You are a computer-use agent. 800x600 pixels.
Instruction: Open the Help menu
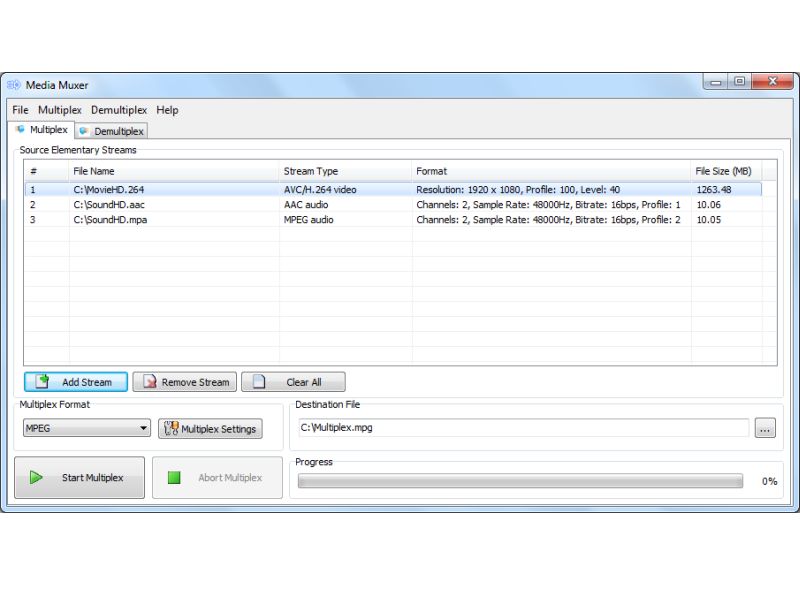click(167, 110)
